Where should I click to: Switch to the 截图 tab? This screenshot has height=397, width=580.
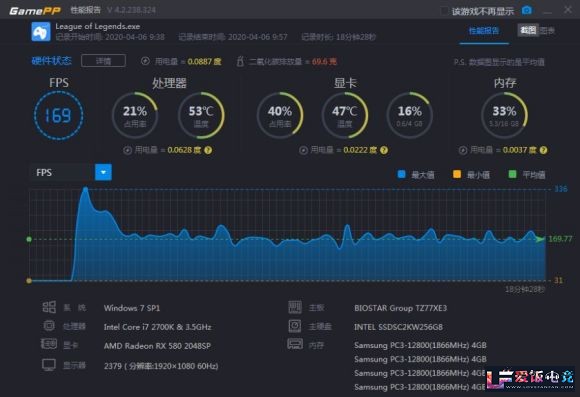[528, 30]
